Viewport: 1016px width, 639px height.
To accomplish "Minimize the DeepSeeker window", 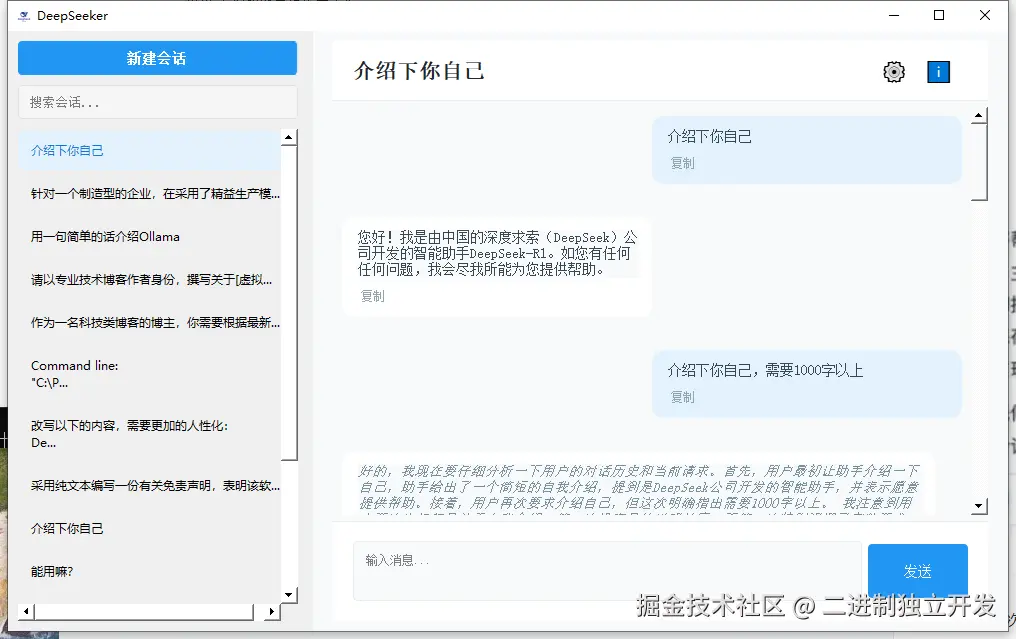I will click(x=894, y=16).
